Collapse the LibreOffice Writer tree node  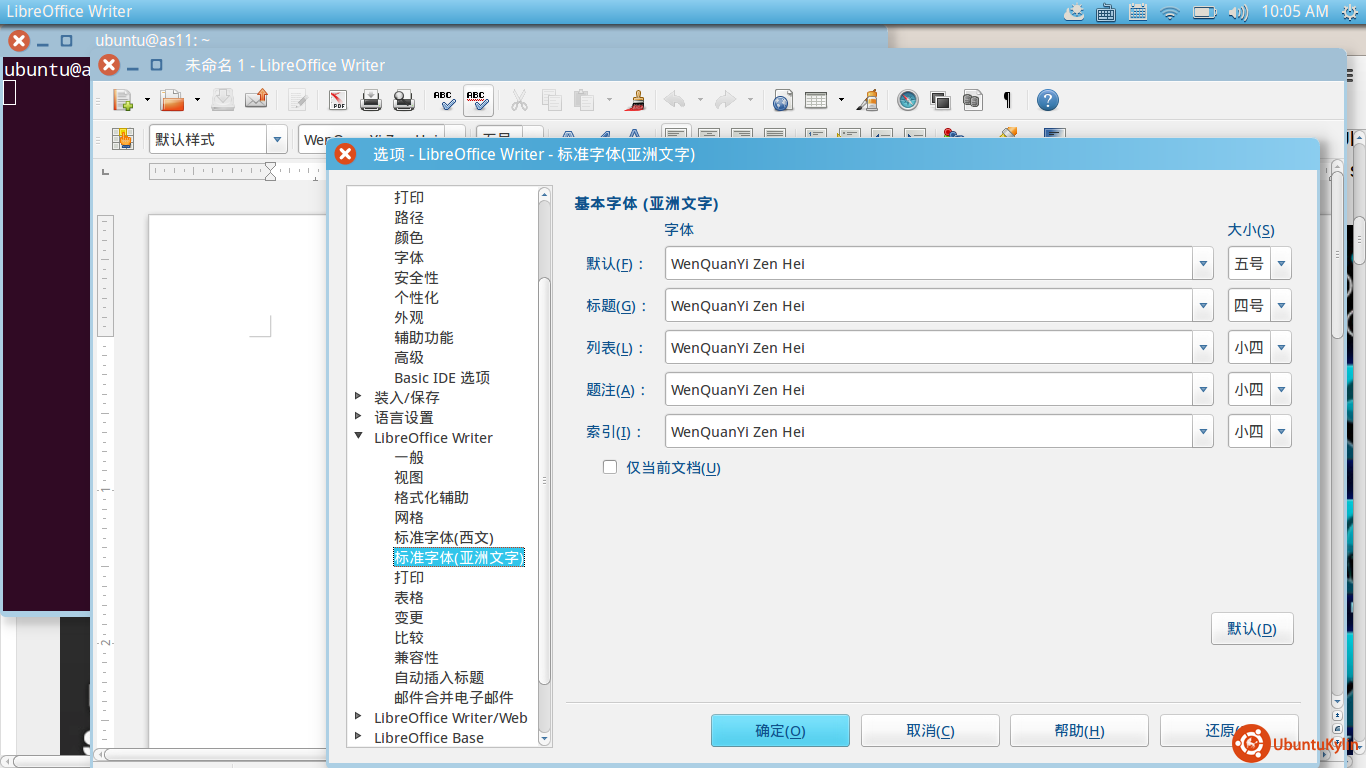(x=359, y=437)
